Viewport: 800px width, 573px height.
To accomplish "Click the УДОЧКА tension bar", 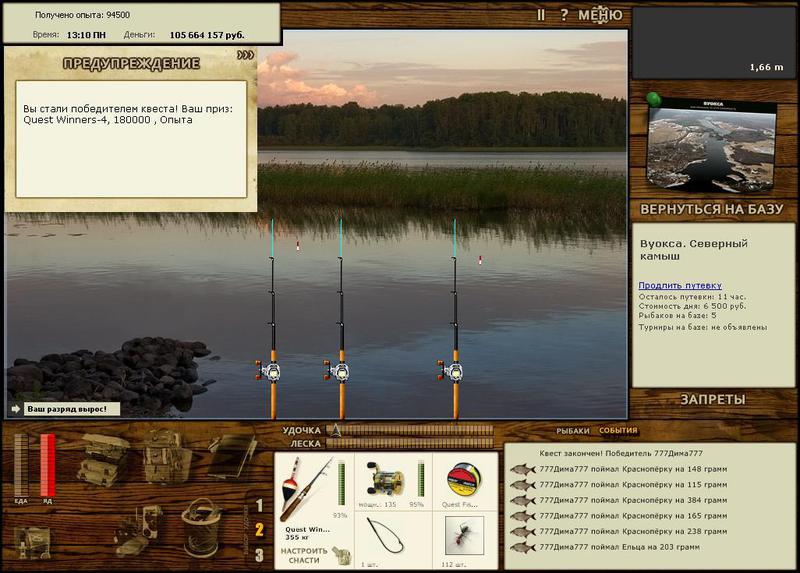I will [410, 430].
